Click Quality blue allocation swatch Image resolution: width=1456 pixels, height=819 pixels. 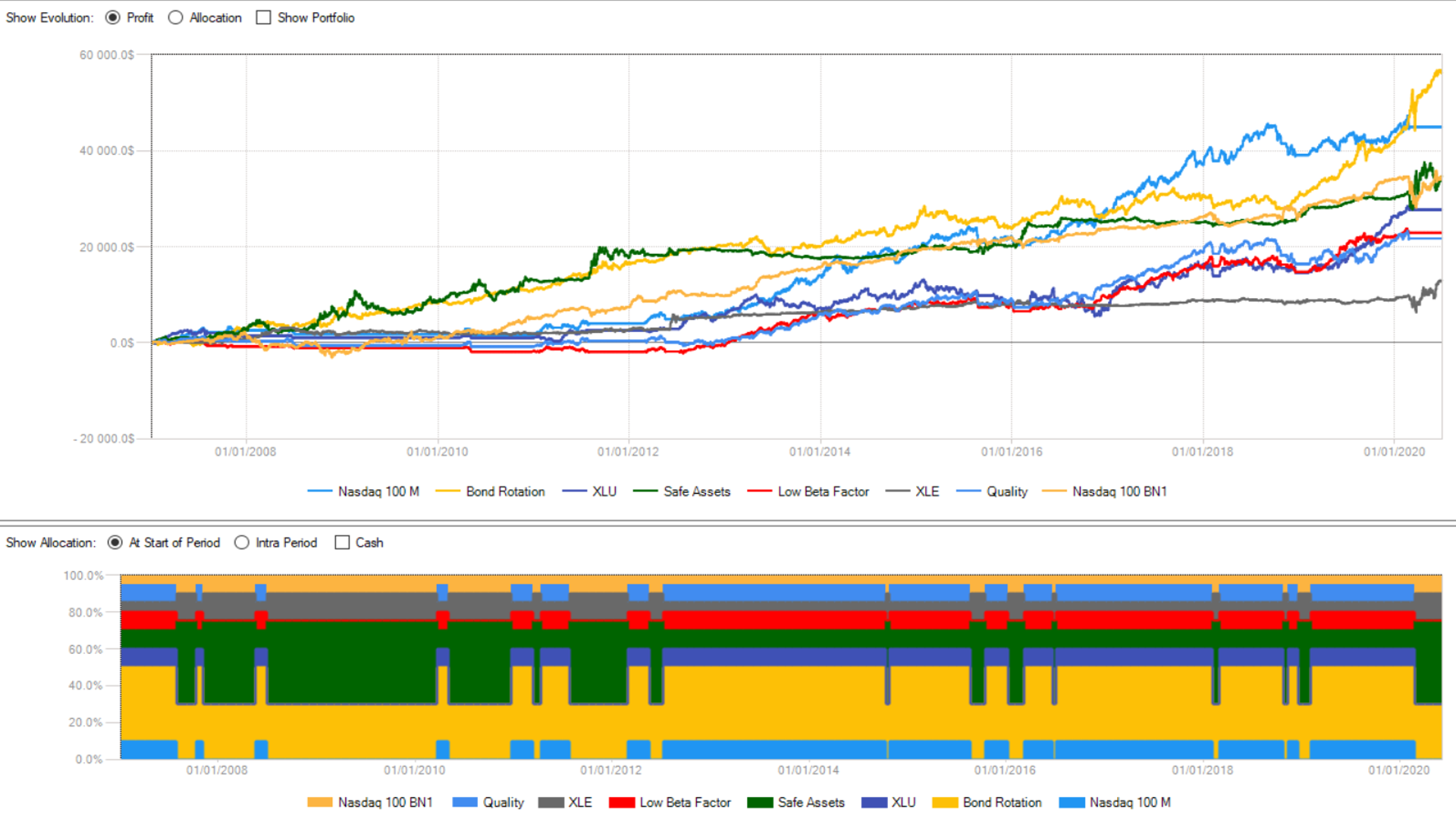point(465,802)
